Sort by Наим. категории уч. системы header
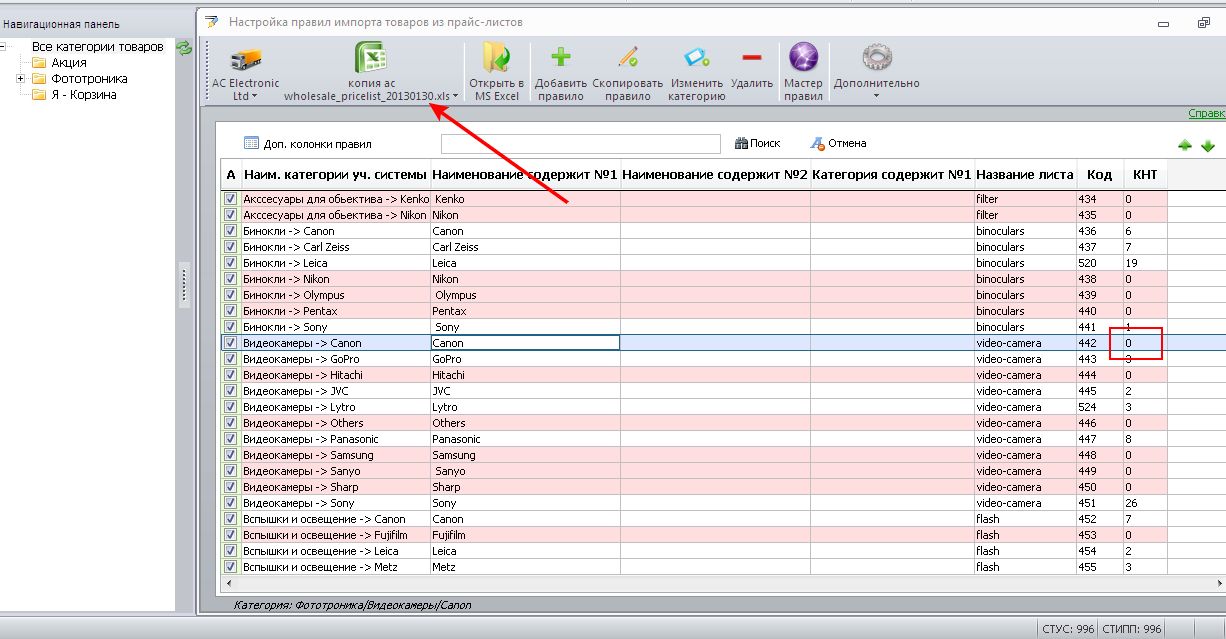Screen dimensions: 1226x639 click(x=336, y=175)
